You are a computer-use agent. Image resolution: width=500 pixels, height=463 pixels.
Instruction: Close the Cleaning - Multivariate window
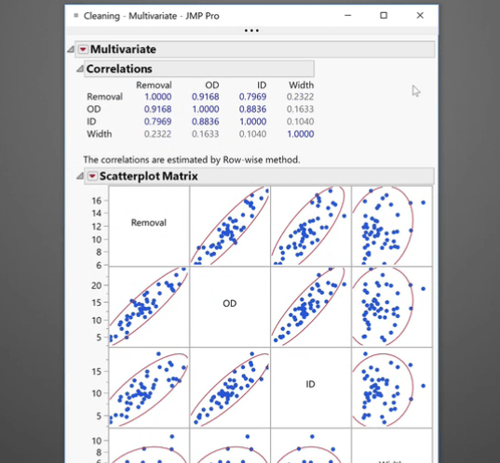[x=420, y=15]
